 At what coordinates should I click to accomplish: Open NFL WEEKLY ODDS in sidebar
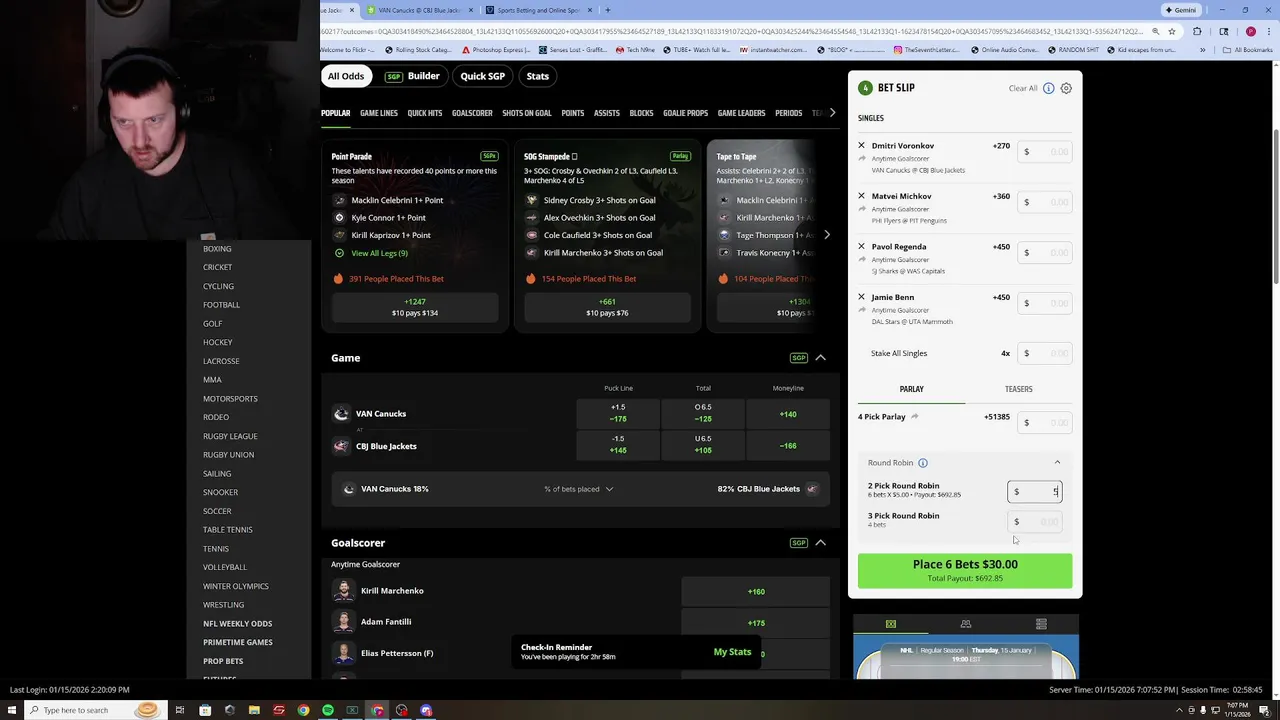tap(237, 624)
